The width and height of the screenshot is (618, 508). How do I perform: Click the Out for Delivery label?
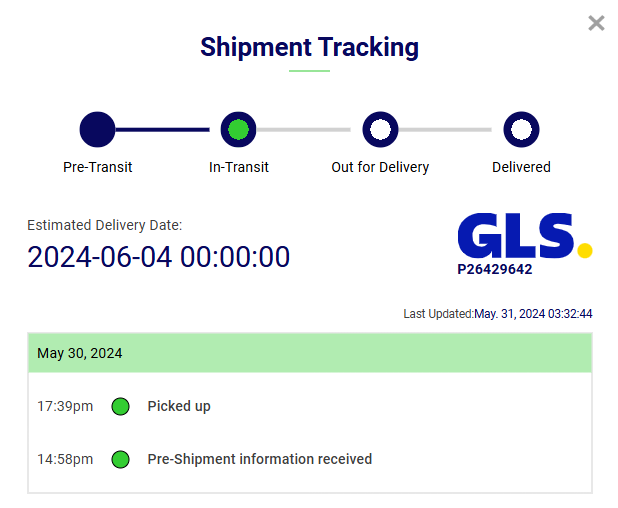pos(380,167)
